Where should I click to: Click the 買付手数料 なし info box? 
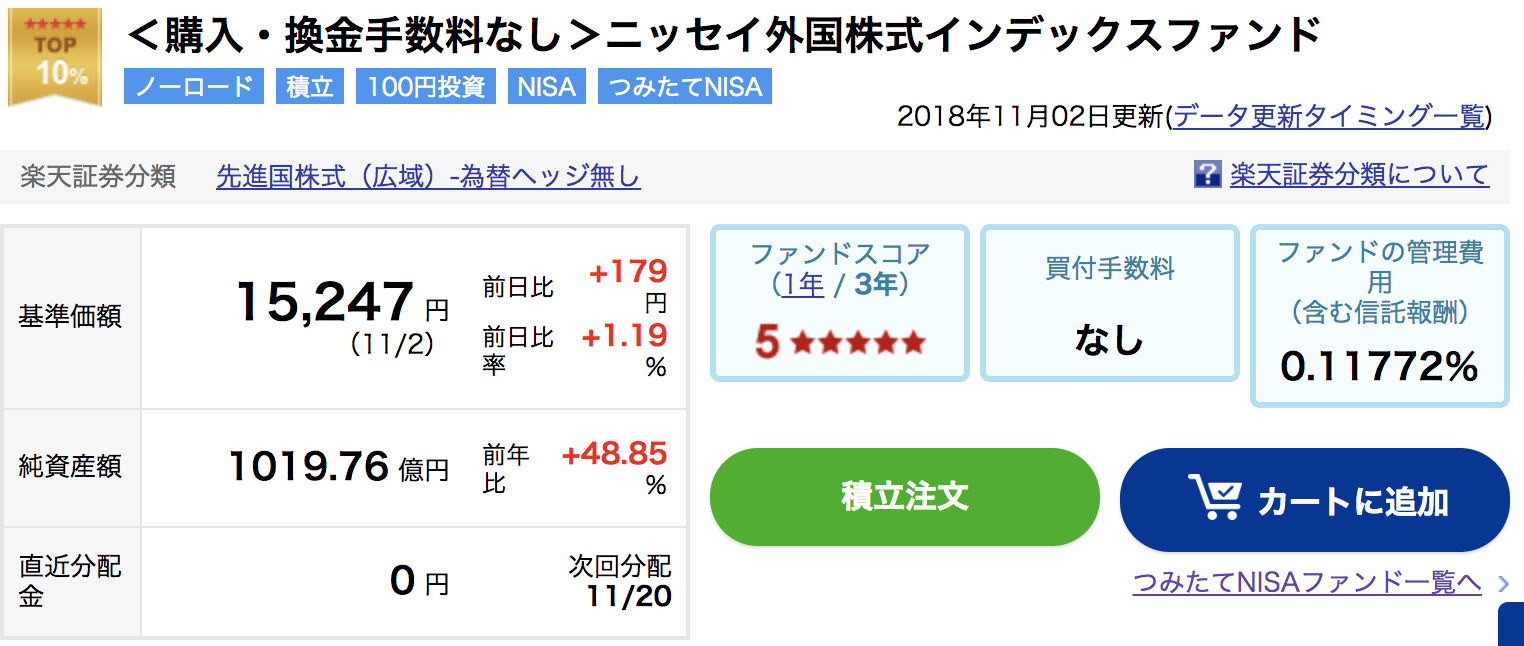(1110, 303)
